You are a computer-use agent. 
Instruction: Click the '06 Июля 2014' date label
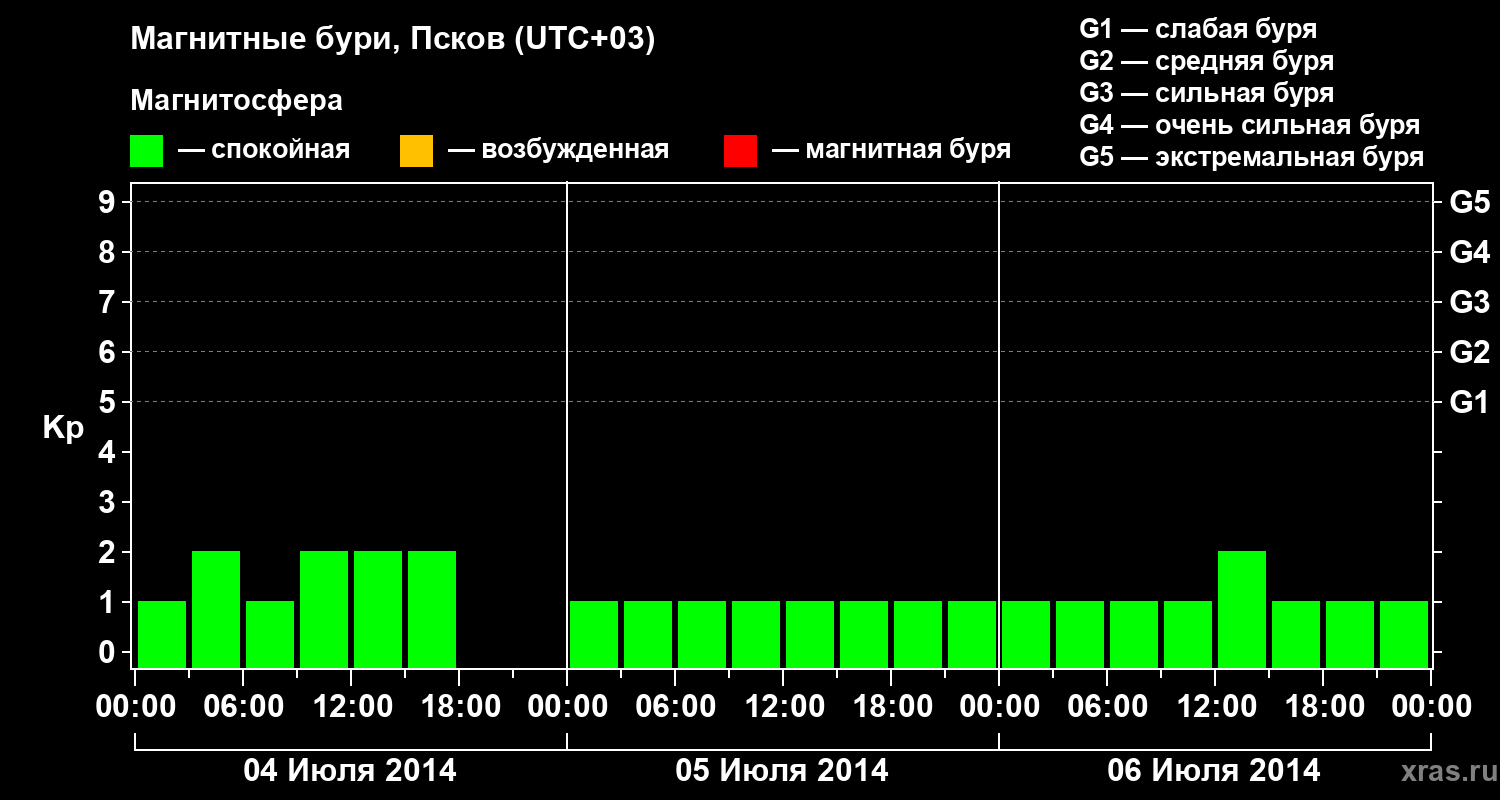[1214, 771]
